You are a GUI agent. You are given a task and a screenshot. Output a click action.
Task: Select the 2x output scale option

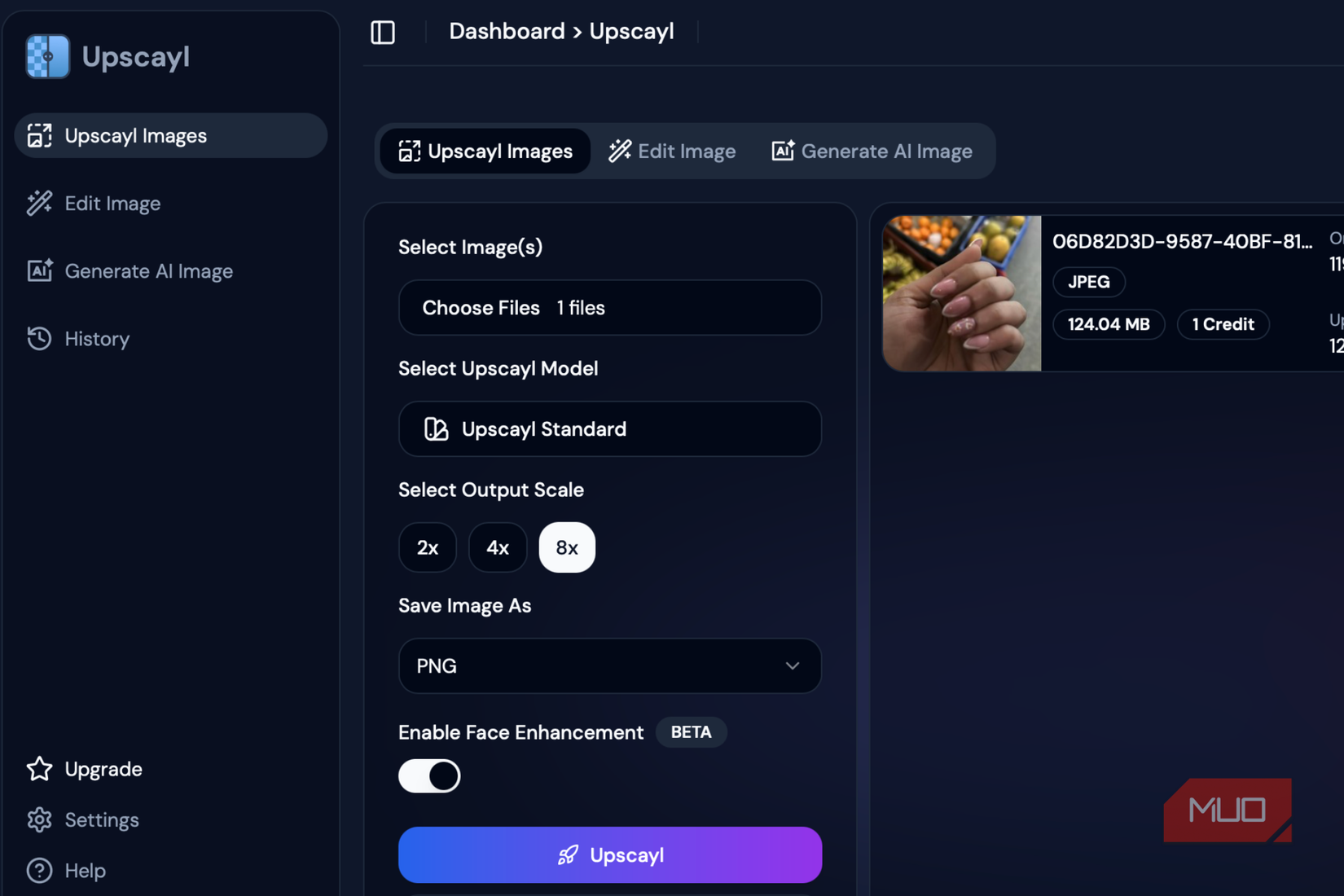coord(428,547)
